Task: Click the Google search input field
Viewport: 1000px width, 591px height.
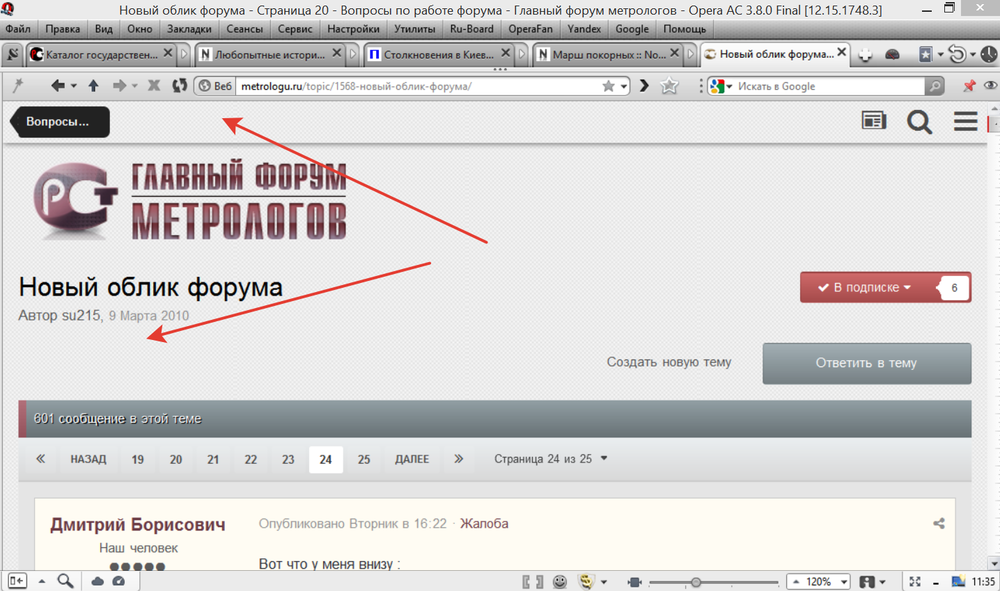Action: (830, 86)
